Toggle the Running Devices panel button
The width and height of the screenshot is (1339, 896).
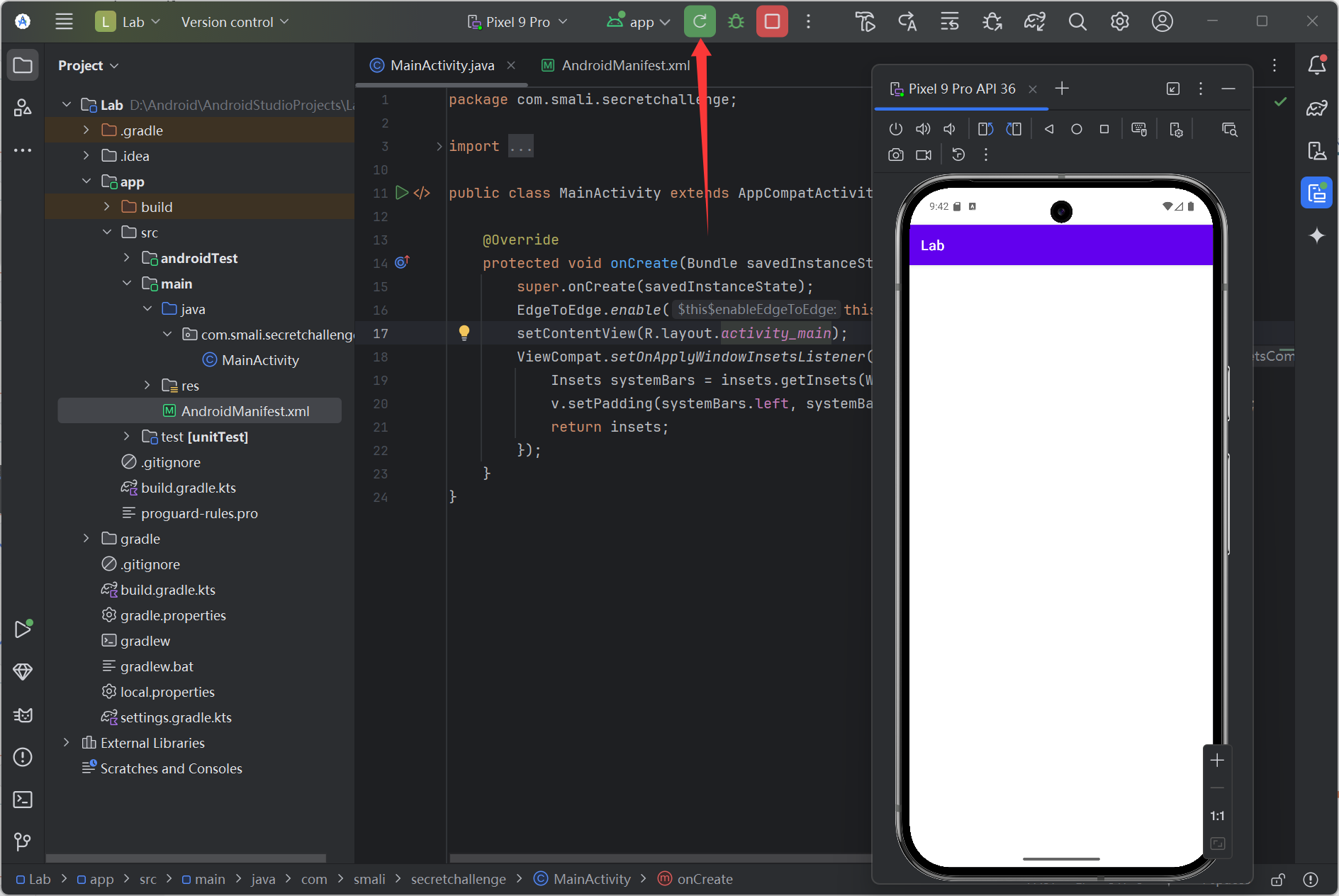[1316, 193]
